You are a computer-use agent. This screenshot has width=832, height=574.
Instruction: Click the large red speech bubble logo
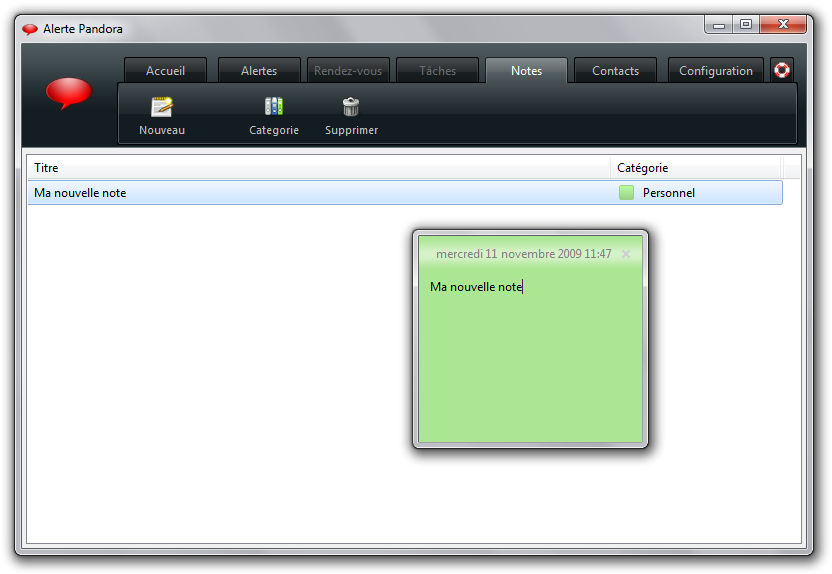[69, 93]
